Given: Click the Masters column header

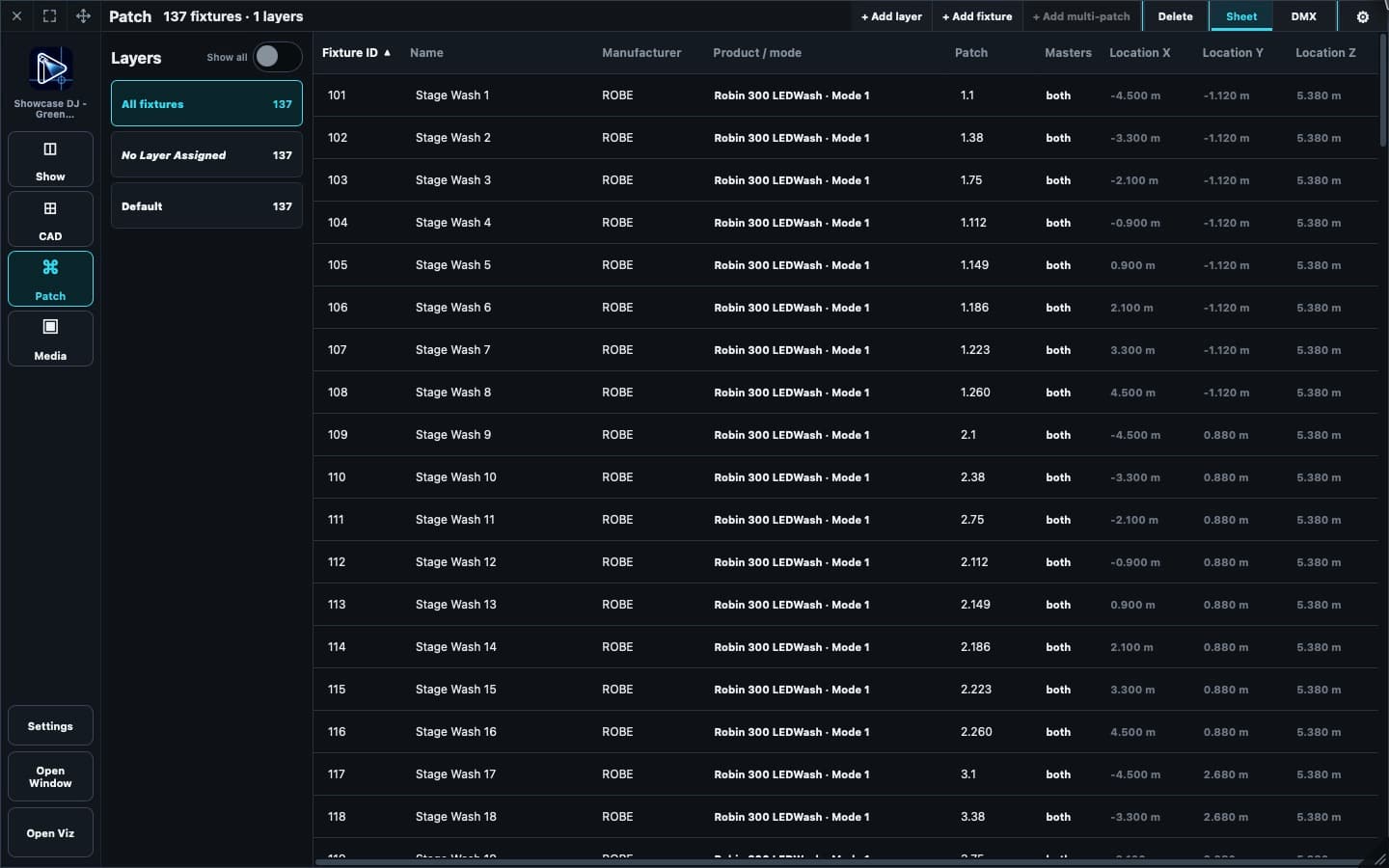Looking at the screenshot, I should pos(1068,53).
